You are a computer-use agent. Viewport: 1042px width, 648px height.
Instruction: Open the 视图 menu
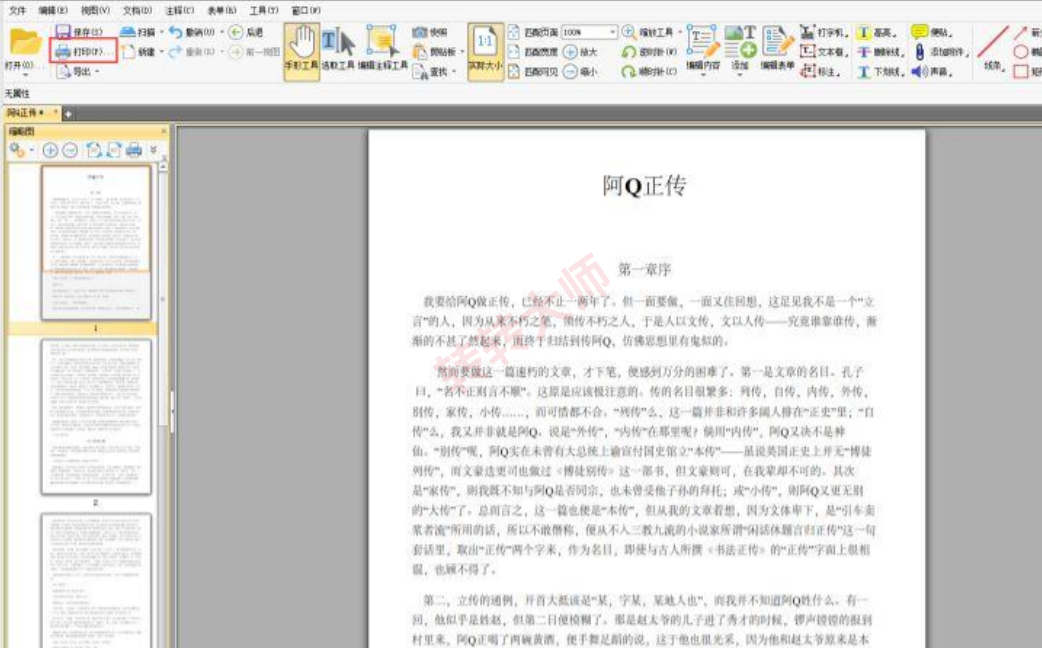pos(95,10)
